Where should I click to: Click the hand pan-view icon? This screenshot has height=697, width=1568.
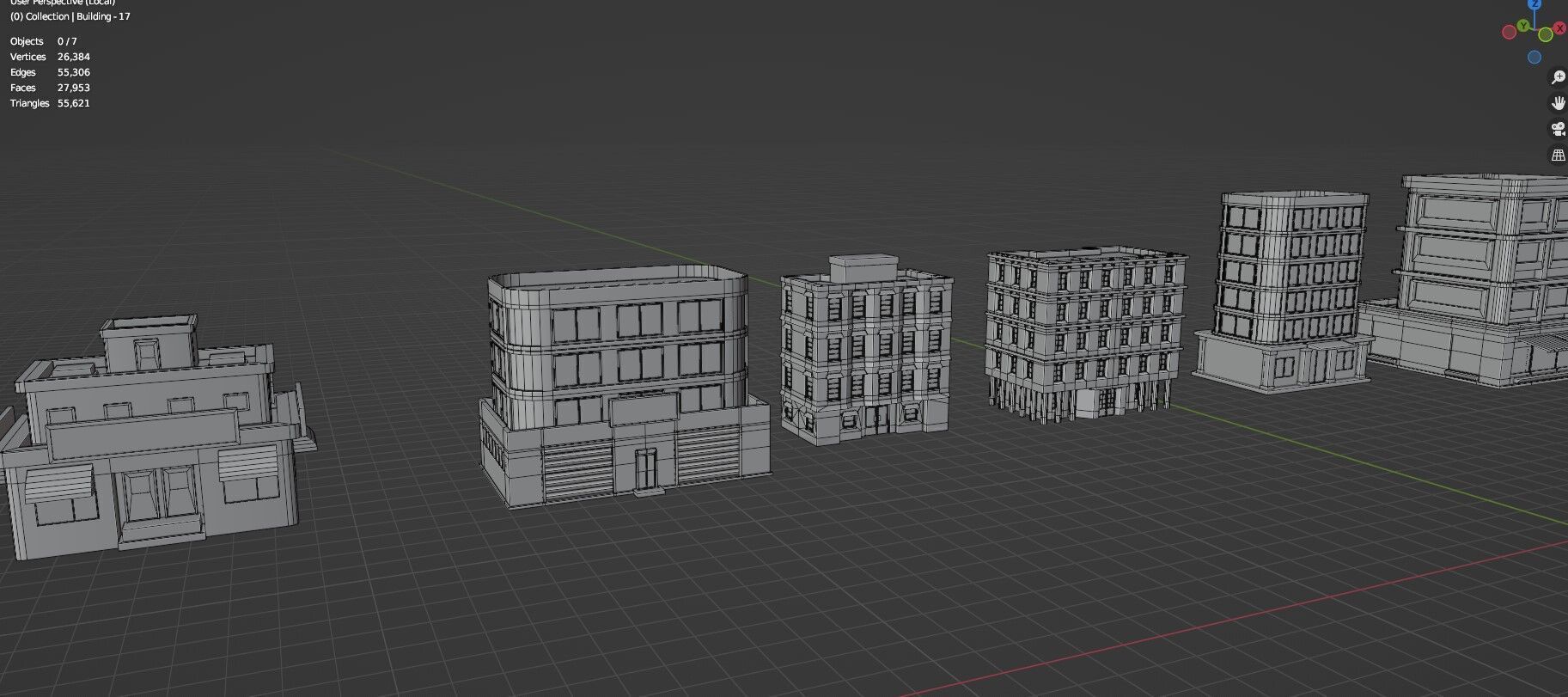pos(1558,103)
